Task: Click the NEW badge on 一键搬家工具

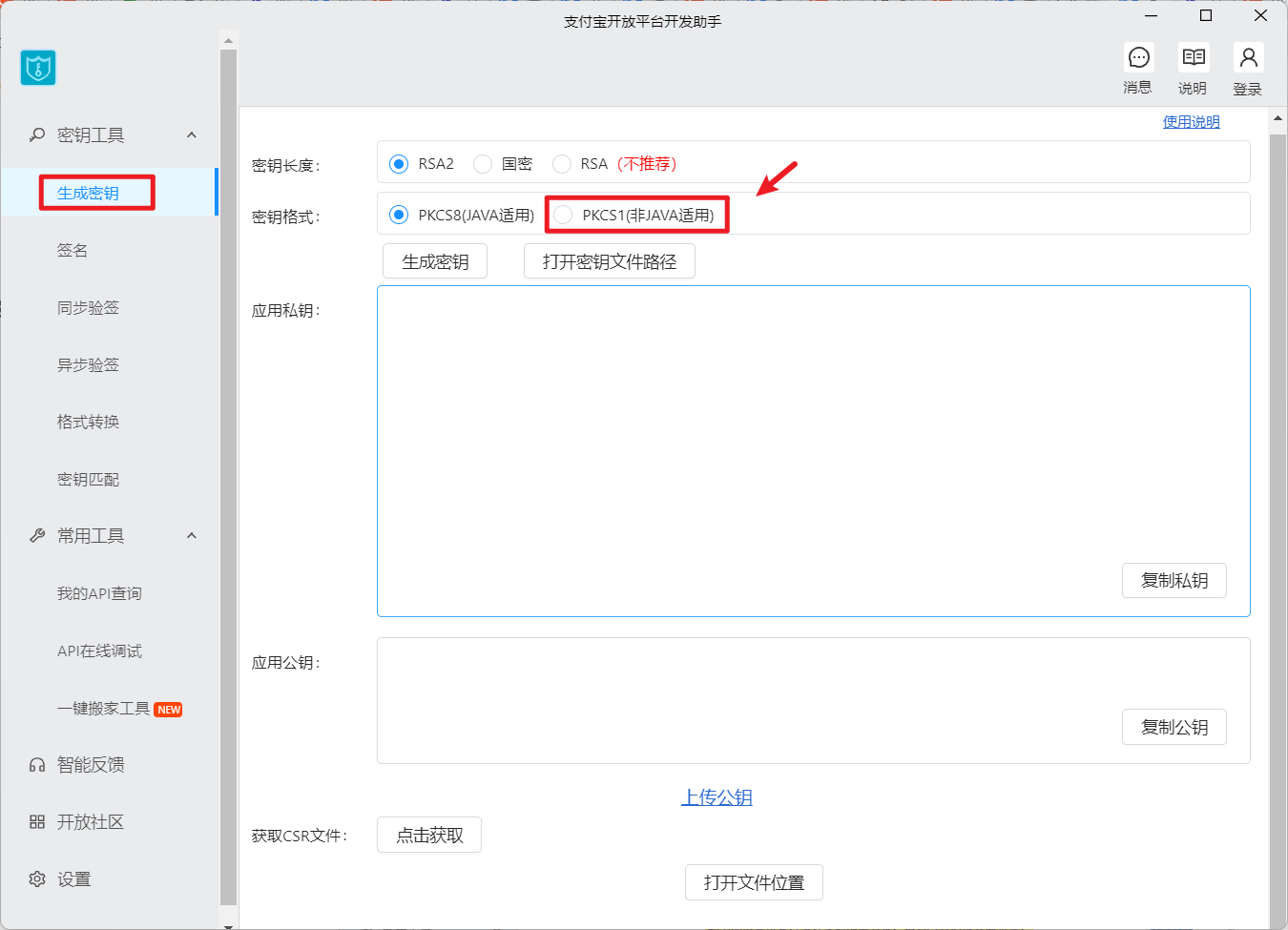Action: (169, 709)
